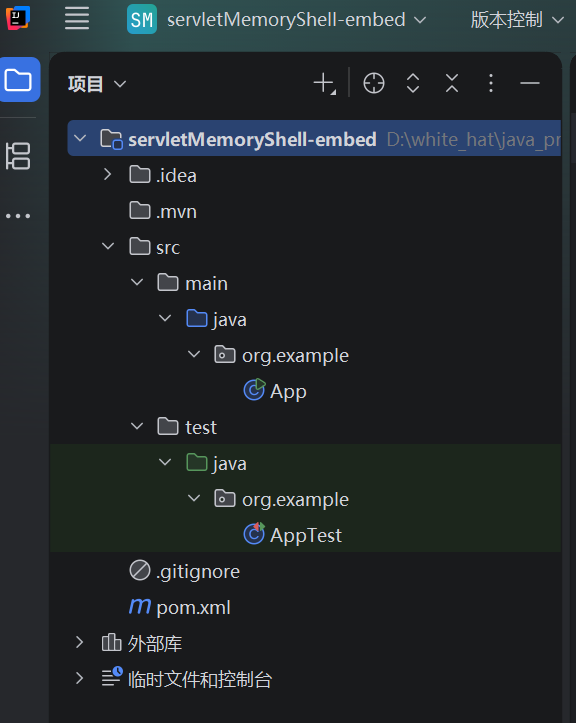Open servletMemoryShell-embed project dropdown
Screen dimensions: 576x723
click(x=277, y=20)
